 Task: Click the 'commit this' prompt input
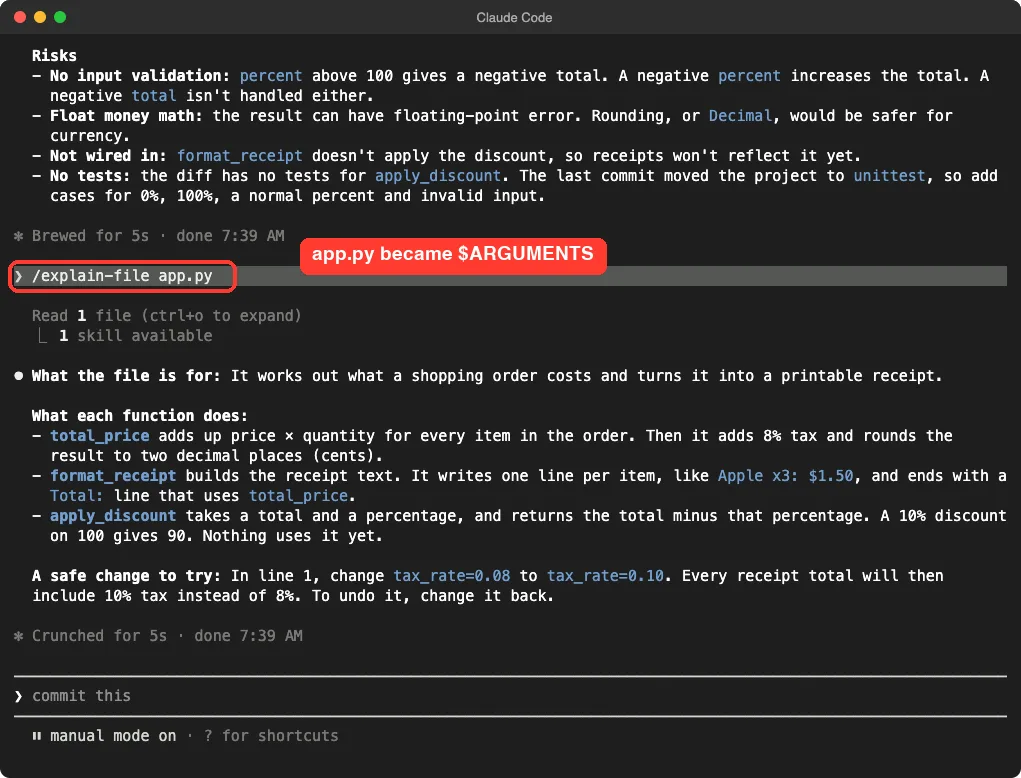click(x=510, y=696)
